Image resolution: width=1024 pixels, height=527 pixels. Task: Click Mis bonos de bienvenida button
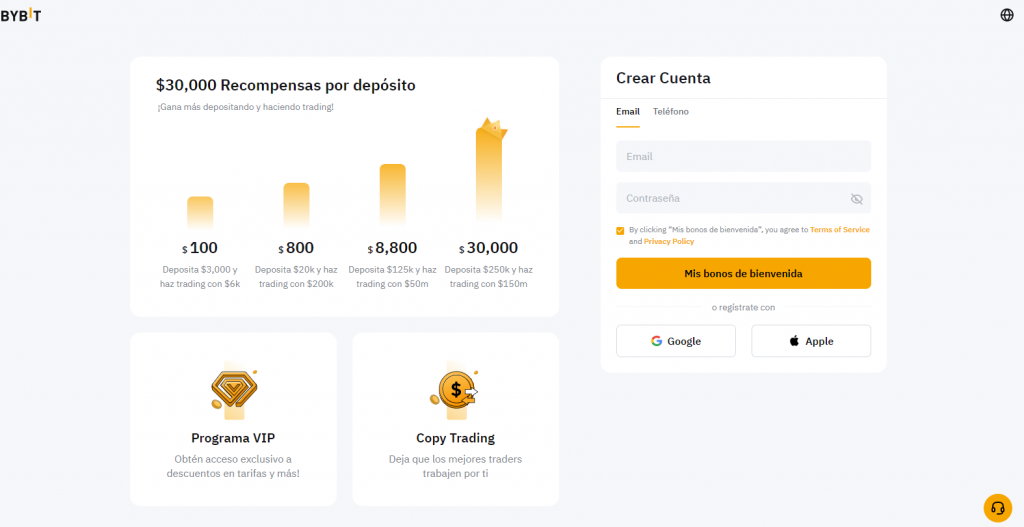(743, 273)
